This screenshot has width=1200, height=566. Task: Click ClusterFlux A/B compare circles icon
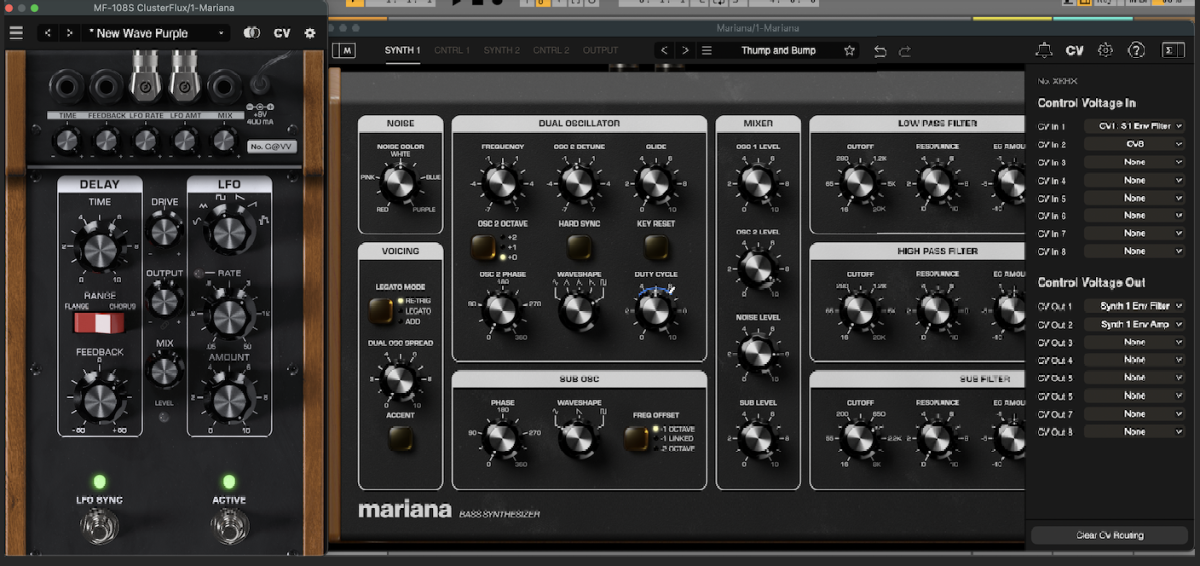252,33
